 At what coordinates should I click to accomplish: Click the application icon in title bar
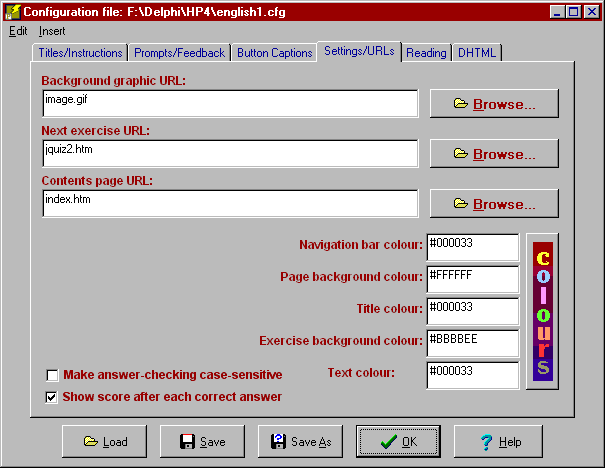tap(13, 11)
